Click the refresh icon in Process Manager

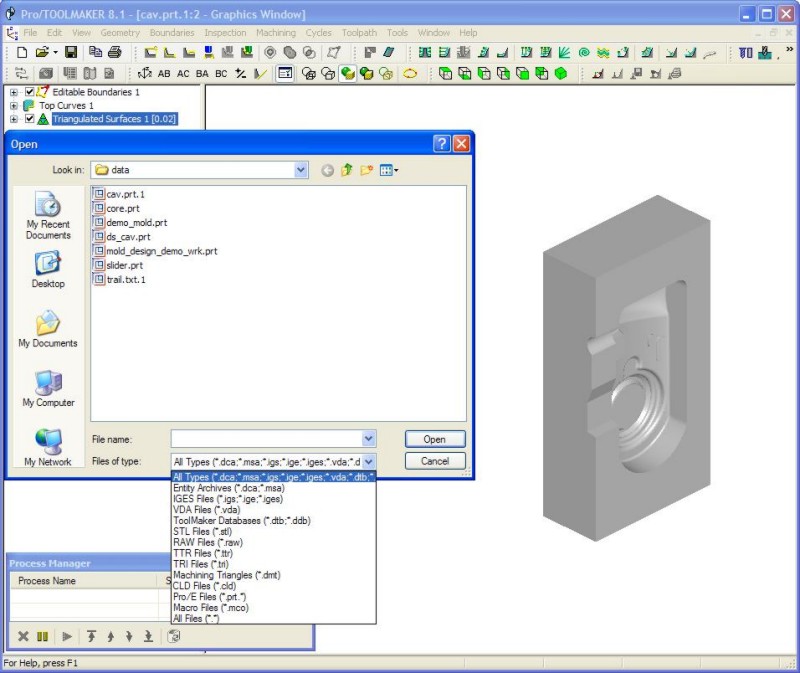tap(174, 636)
